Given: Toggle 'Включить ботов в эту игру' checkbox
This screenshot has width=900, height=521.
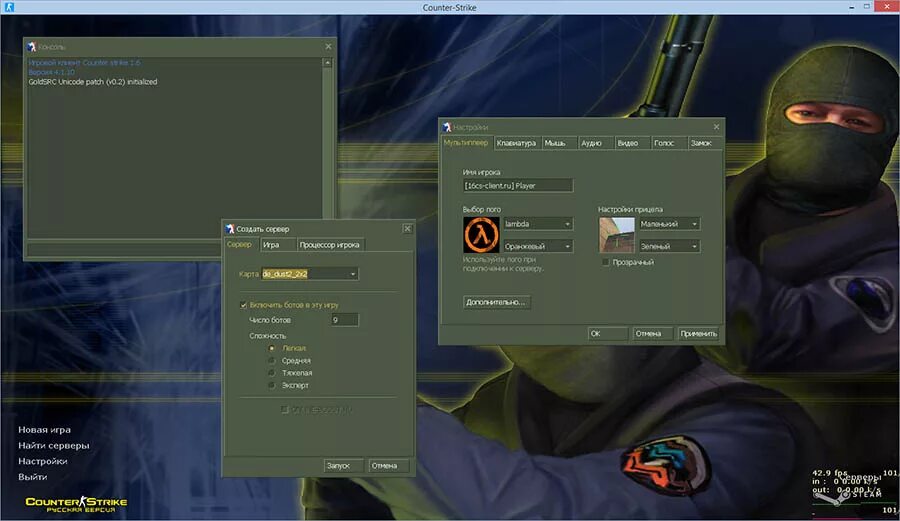Looking at the screenshot, I should [x=243, y=305].
